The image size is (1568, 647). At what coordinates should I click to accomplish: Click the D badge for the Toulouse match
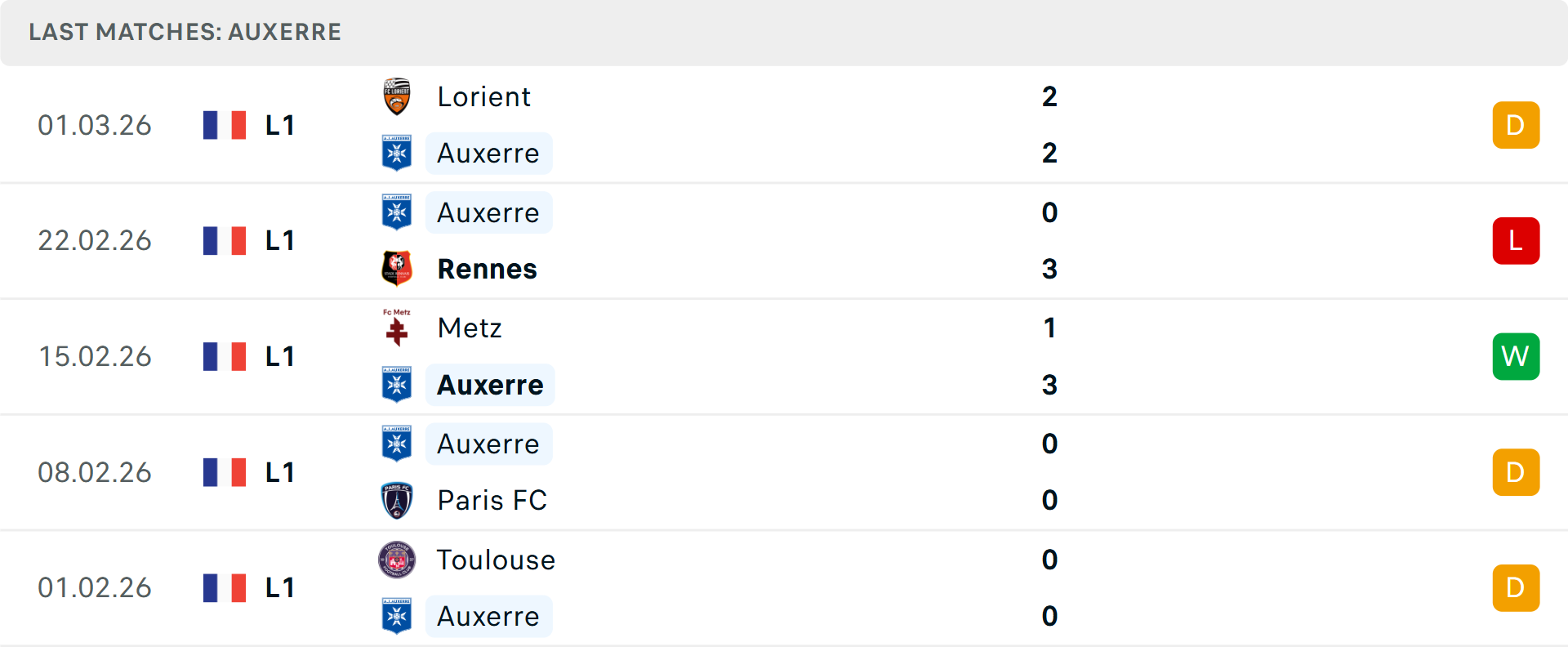(1516, 587)
